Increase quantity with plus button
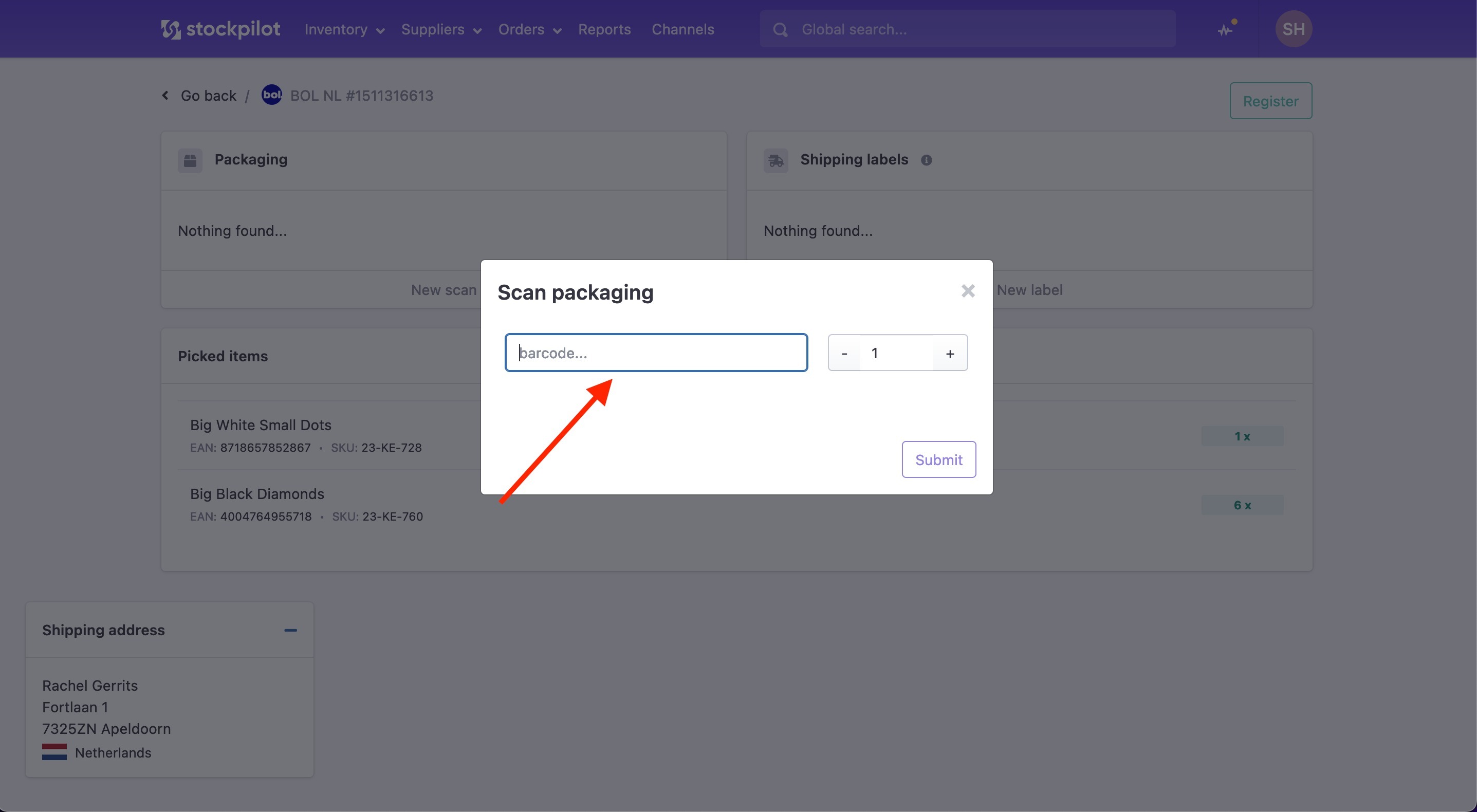The height and width of the screenshot is (812, 1477). (x=950, y=353)
